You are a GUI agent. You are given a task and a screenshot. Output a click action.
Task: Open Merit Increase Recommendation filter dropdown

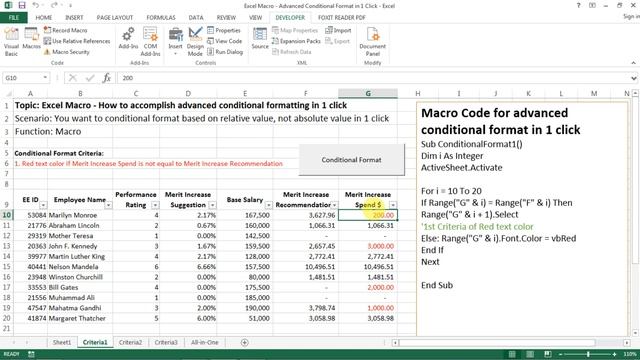334,205
